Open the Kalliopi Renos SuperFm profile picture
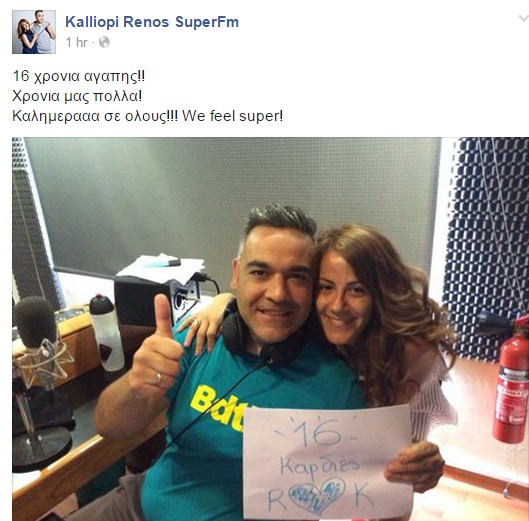The image size is (529, 521). pos(34,32)
